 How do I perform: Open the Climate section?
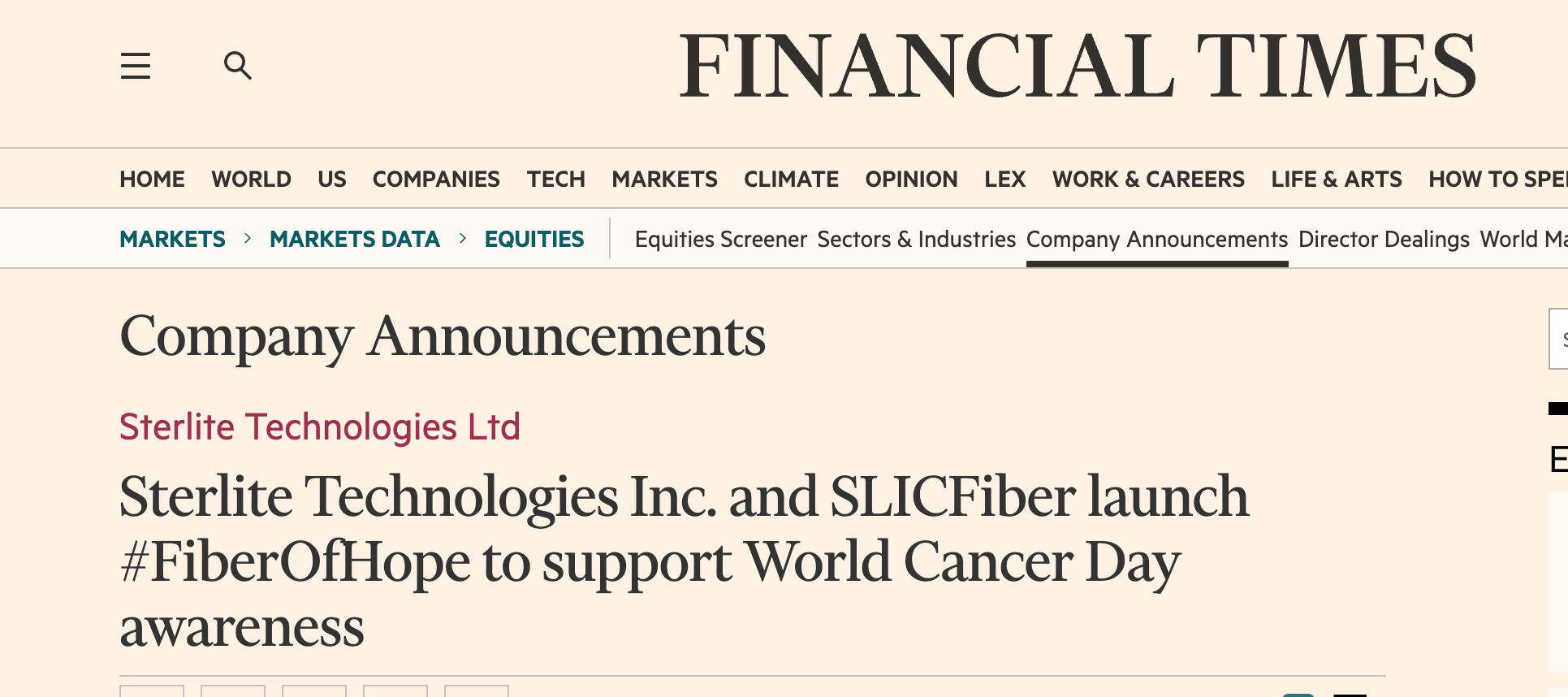coord(791,179)
